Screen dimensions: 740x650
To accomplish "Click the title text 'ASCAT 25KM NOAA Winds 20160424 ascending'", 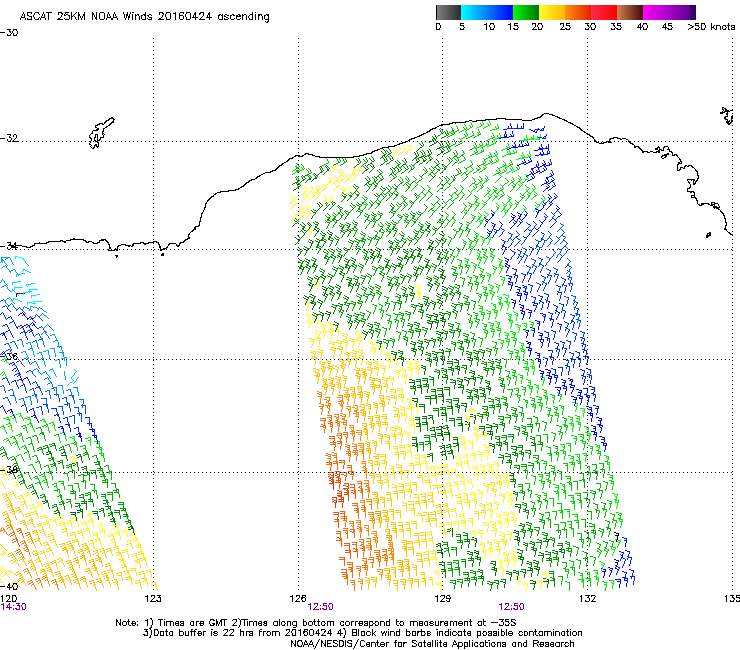I will (x=144, y=17).
